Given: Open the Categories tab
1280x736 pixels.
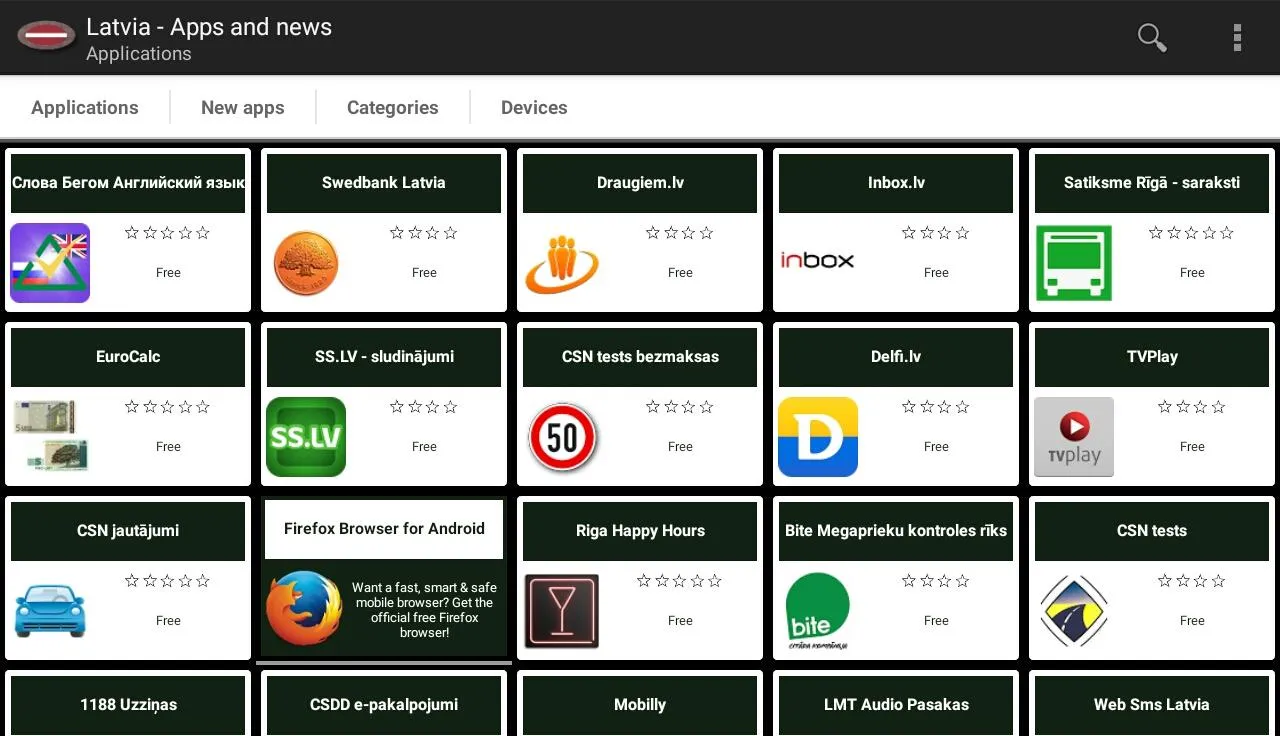Looking at the screenshot, I should point(393,108).
